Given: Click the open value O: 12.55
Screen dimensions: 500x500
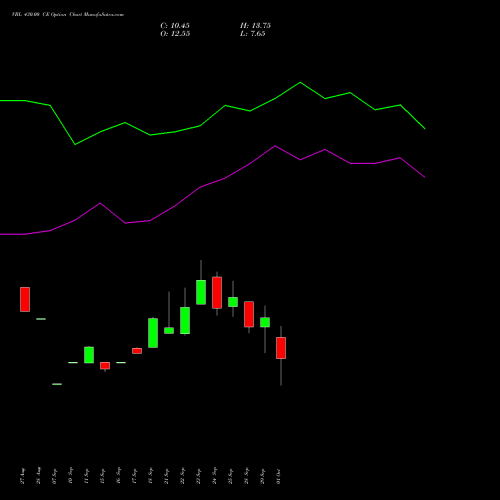Looking at the screenshot, I should tap(175, 34).
